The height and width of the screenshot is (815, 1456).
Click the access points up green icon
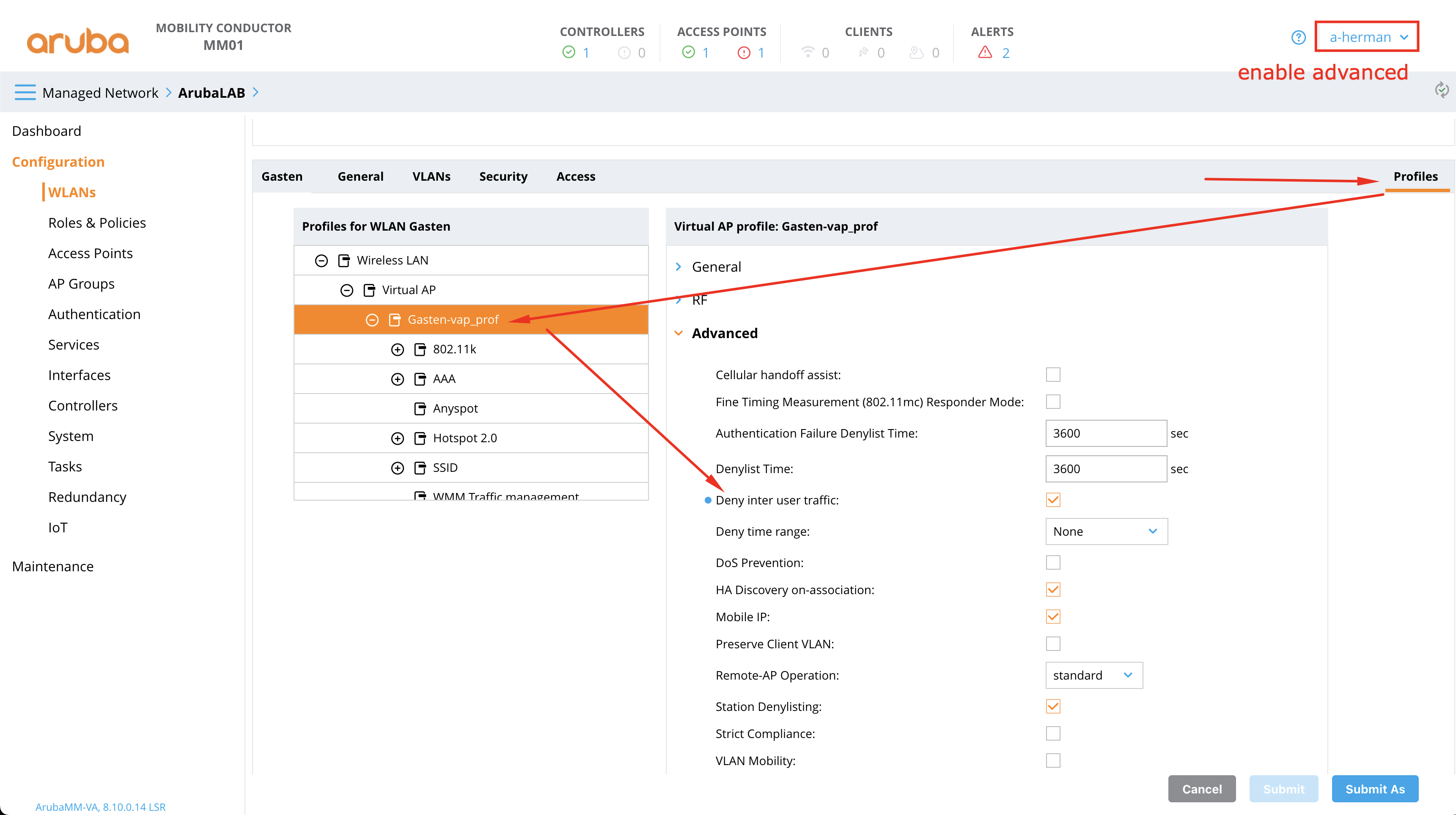(x=688, y=52)
